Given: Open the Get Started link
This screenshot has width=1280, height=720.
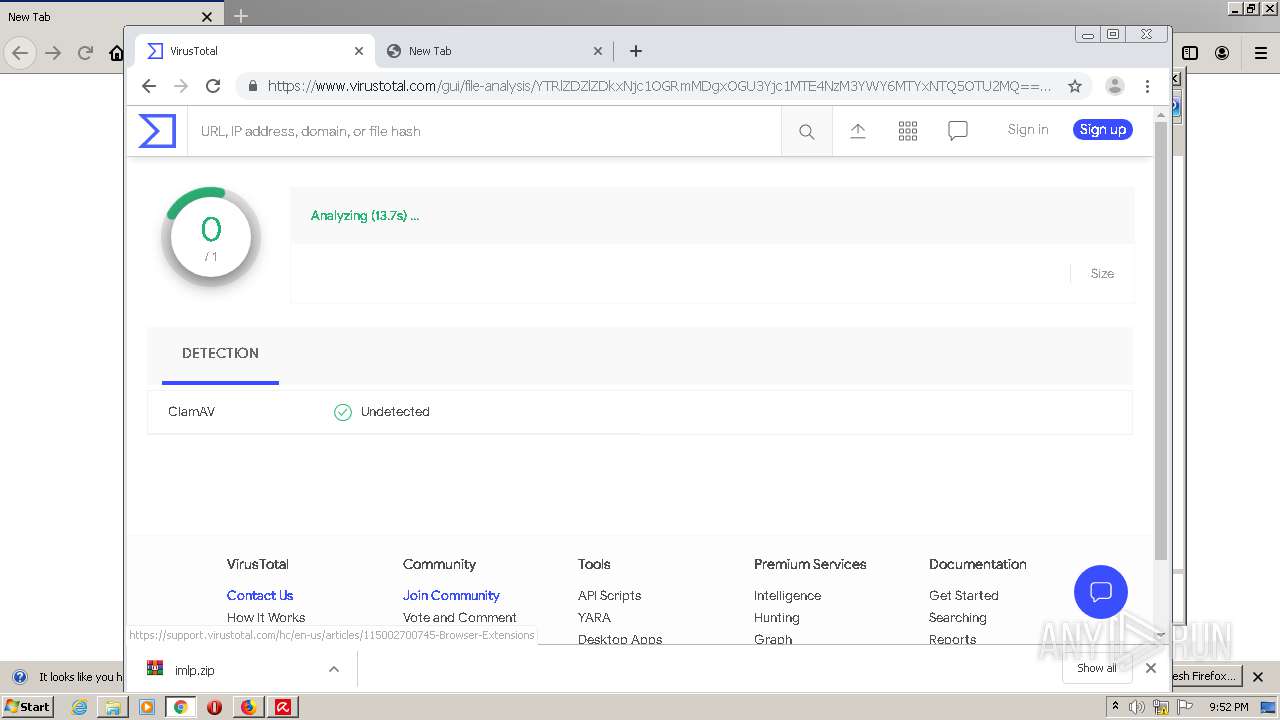Looking at the screenshot, I should coord(963,595).
